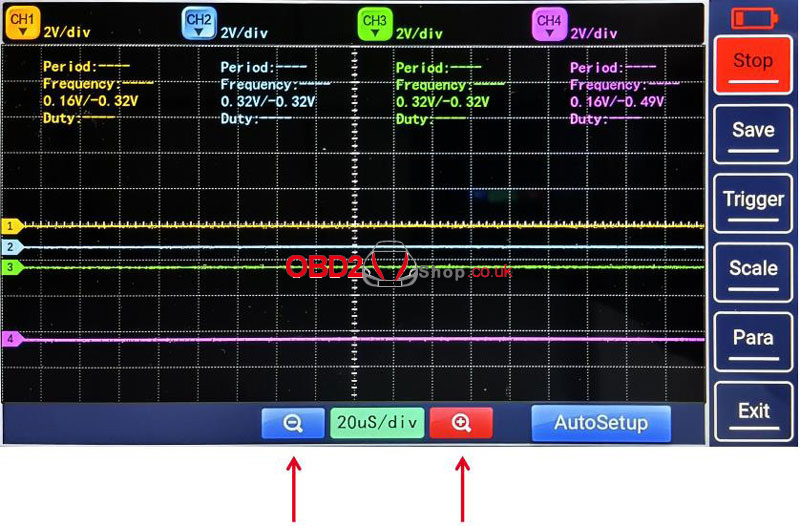The width and height of the screenshot is (800, 526).
Task: Click the zoom out magnifier button
Action: (x=293, y=423)
